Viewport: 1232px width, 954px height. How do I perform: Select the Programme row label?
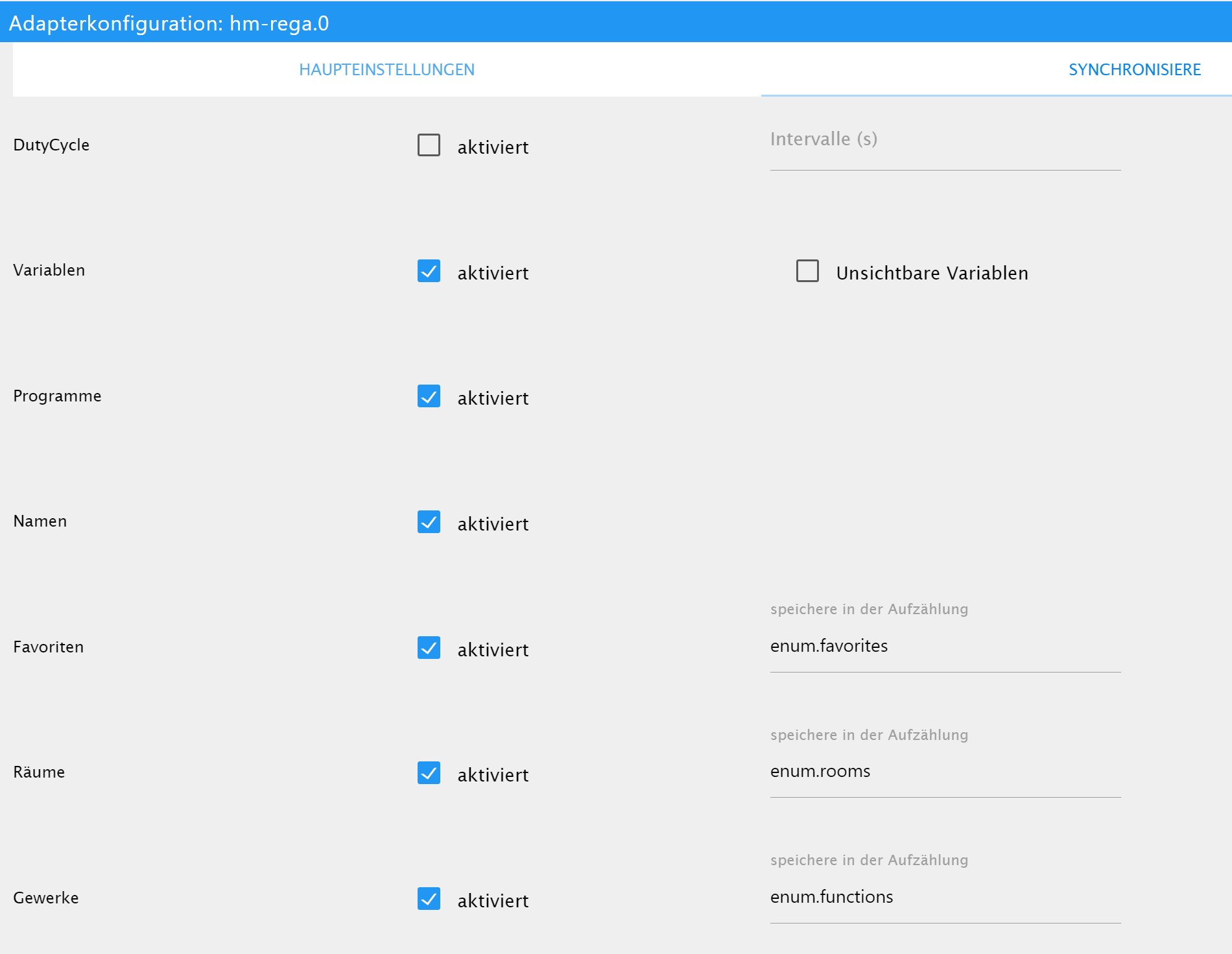pyautogui.click(x=57, y=396)
